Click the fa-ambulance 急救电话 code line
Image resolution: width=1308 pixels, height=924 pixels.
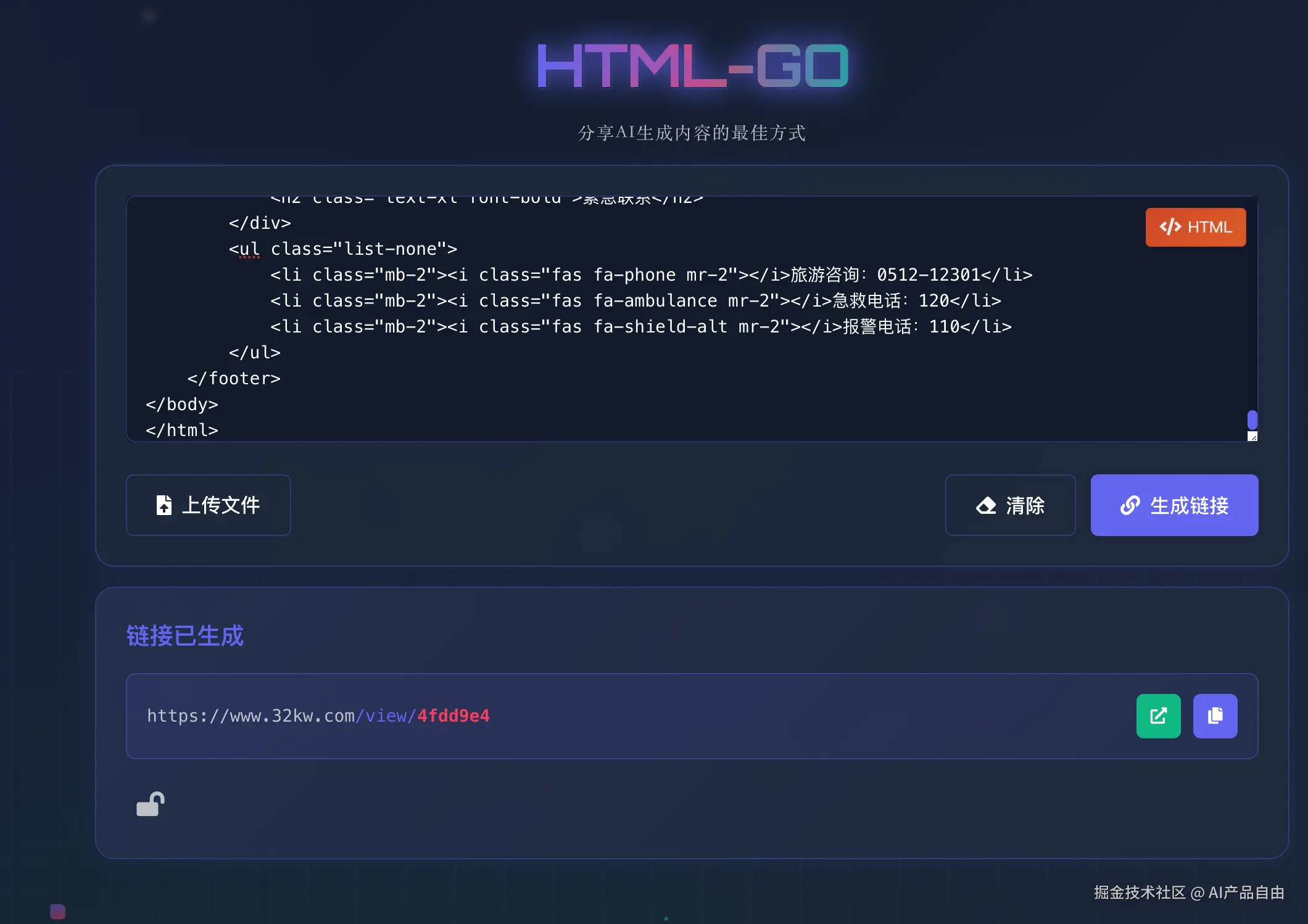coord(635,301)
